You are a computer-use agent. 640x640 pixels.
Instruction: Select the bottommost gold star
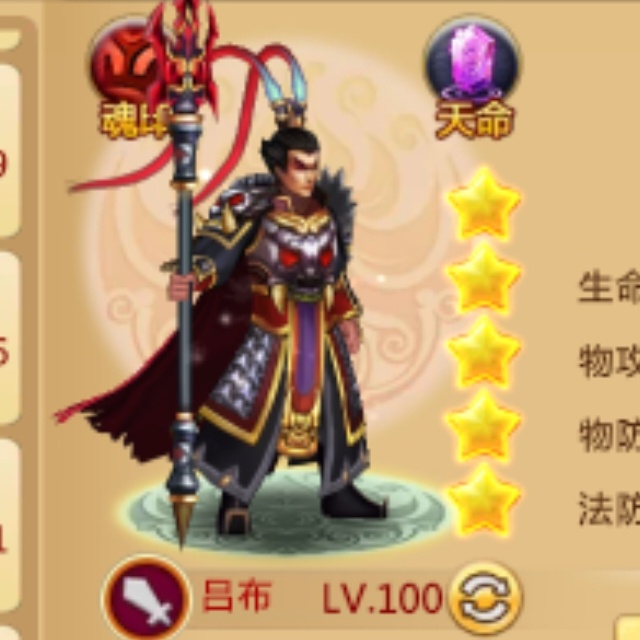[x=484, y=499]
